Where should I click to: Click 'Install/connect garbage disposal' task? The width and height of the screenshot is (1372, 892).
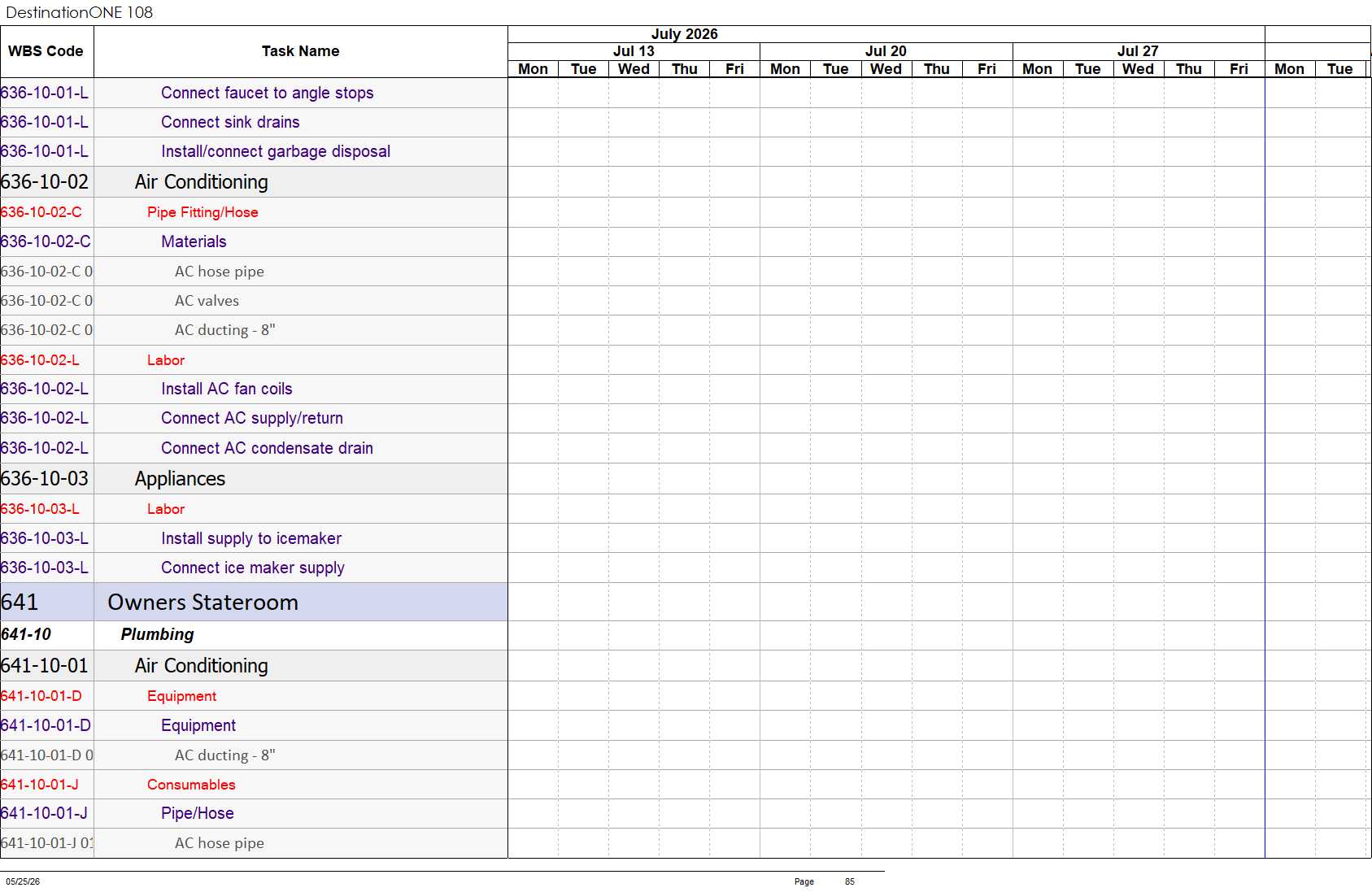click(275, 151)
